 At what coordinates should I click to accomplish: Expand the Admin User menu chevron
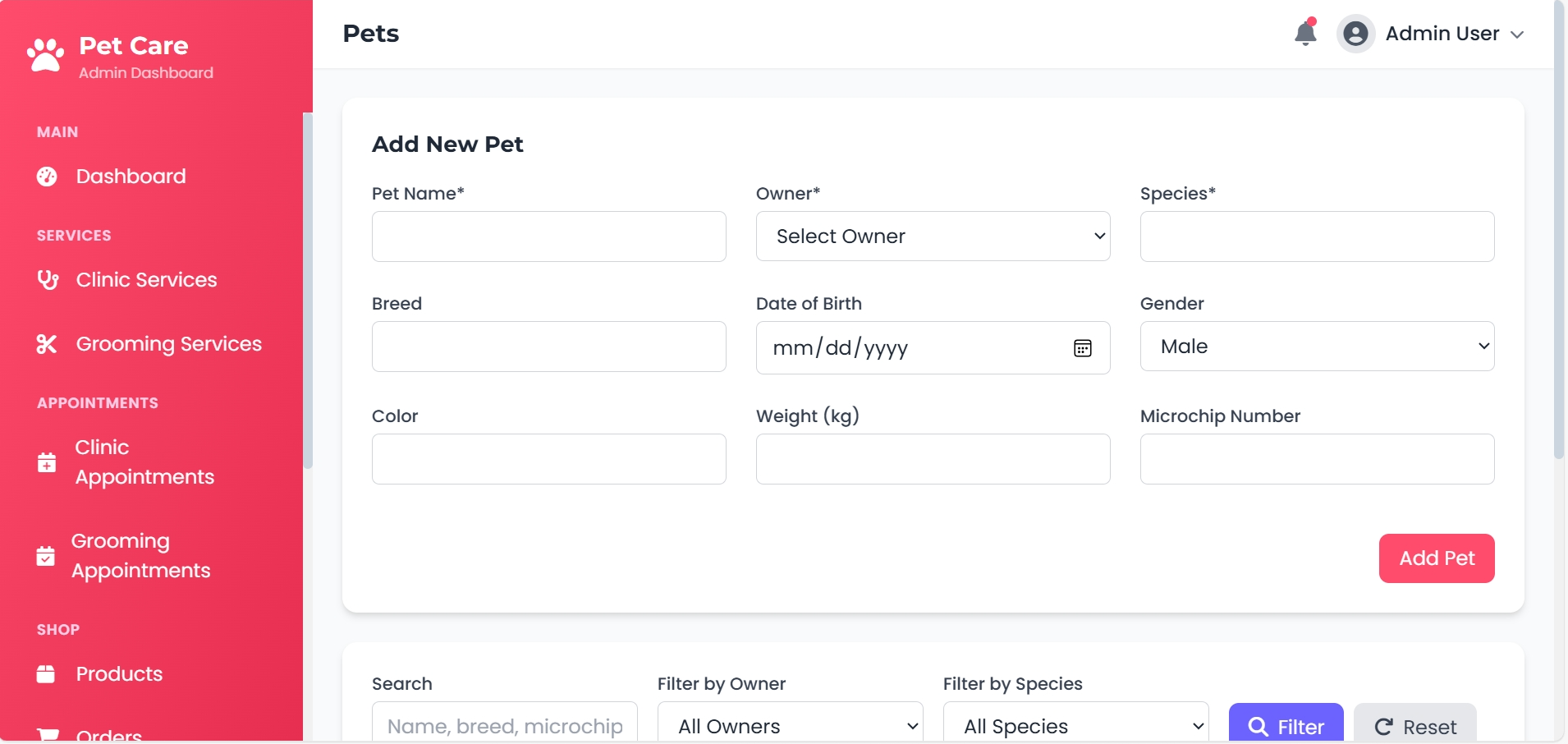[x=1517, y=34]
